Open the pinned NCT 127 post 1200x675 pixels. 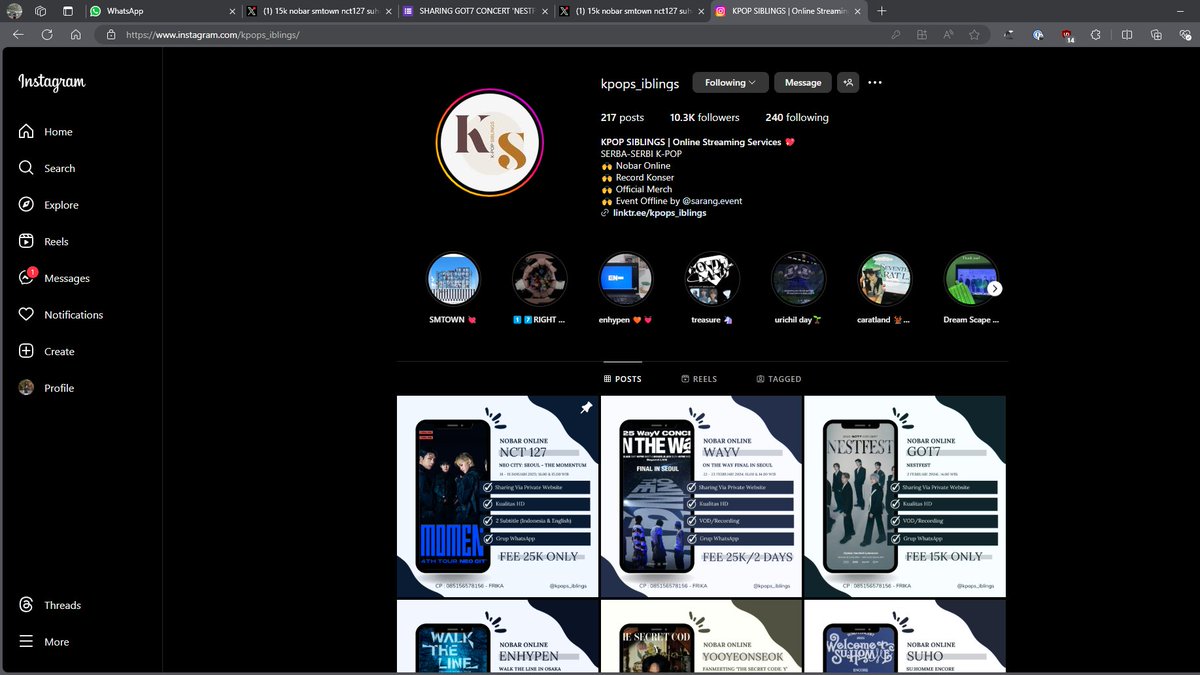coord(498,497)
